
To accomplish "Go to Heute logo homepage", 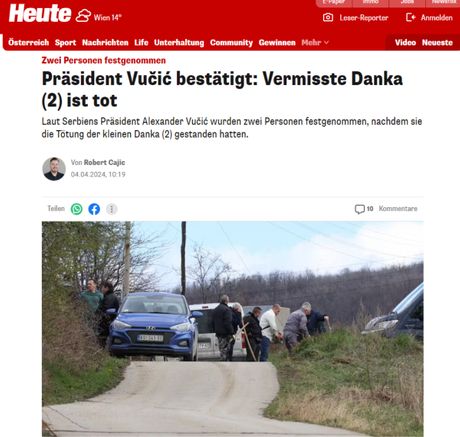I will (40, 14).
